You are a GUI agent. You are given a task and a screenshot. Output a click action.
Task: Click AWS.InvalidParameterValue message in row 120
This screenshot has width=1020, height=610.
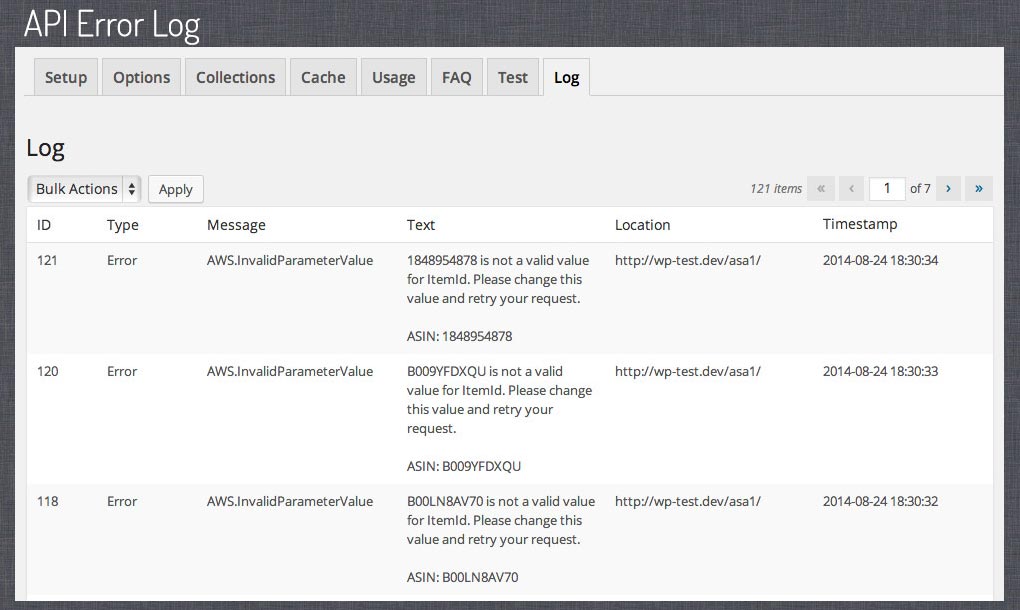290,371
